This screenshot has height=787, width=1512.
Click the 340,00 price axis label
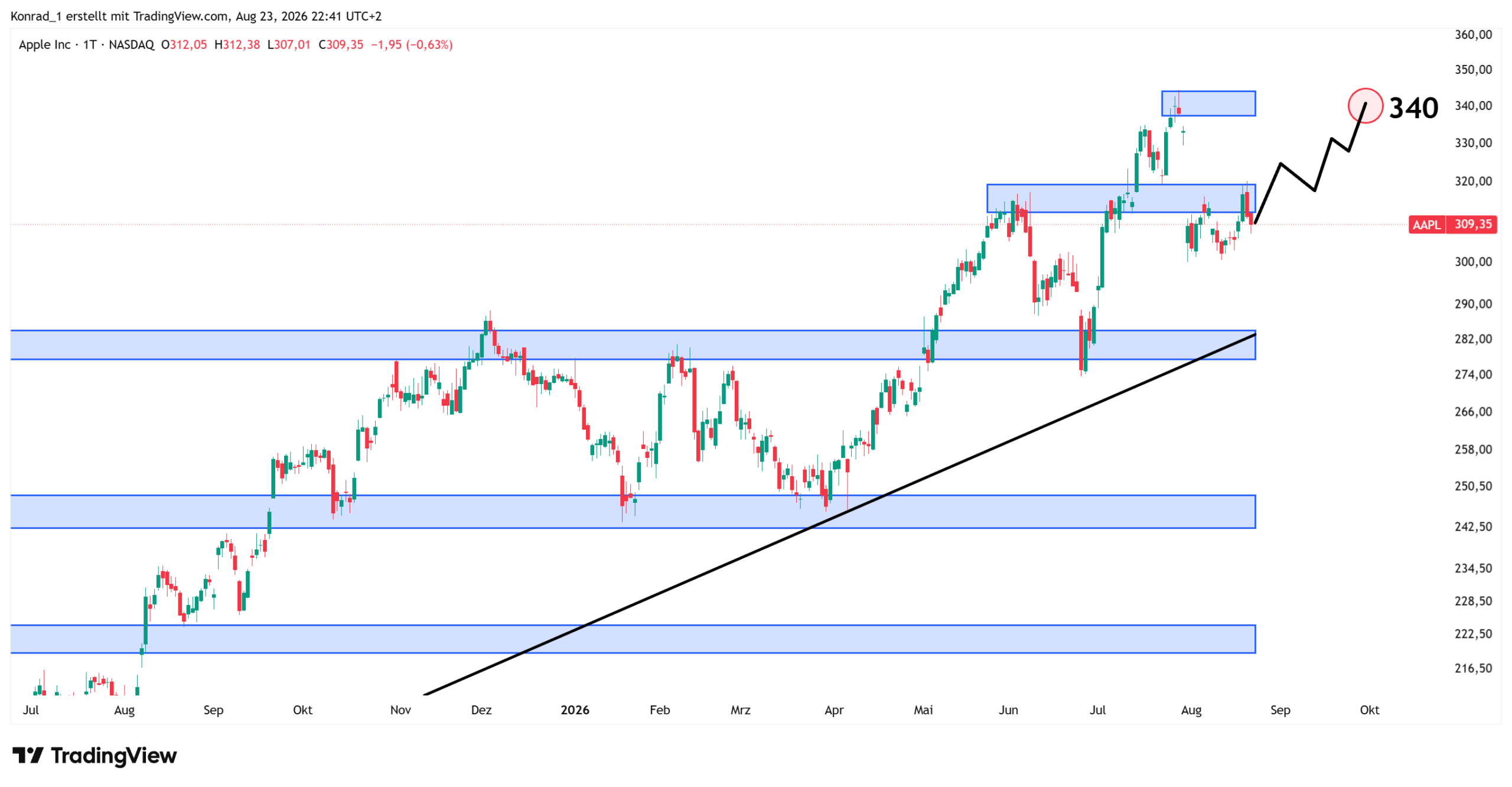tap(1473, 106)
